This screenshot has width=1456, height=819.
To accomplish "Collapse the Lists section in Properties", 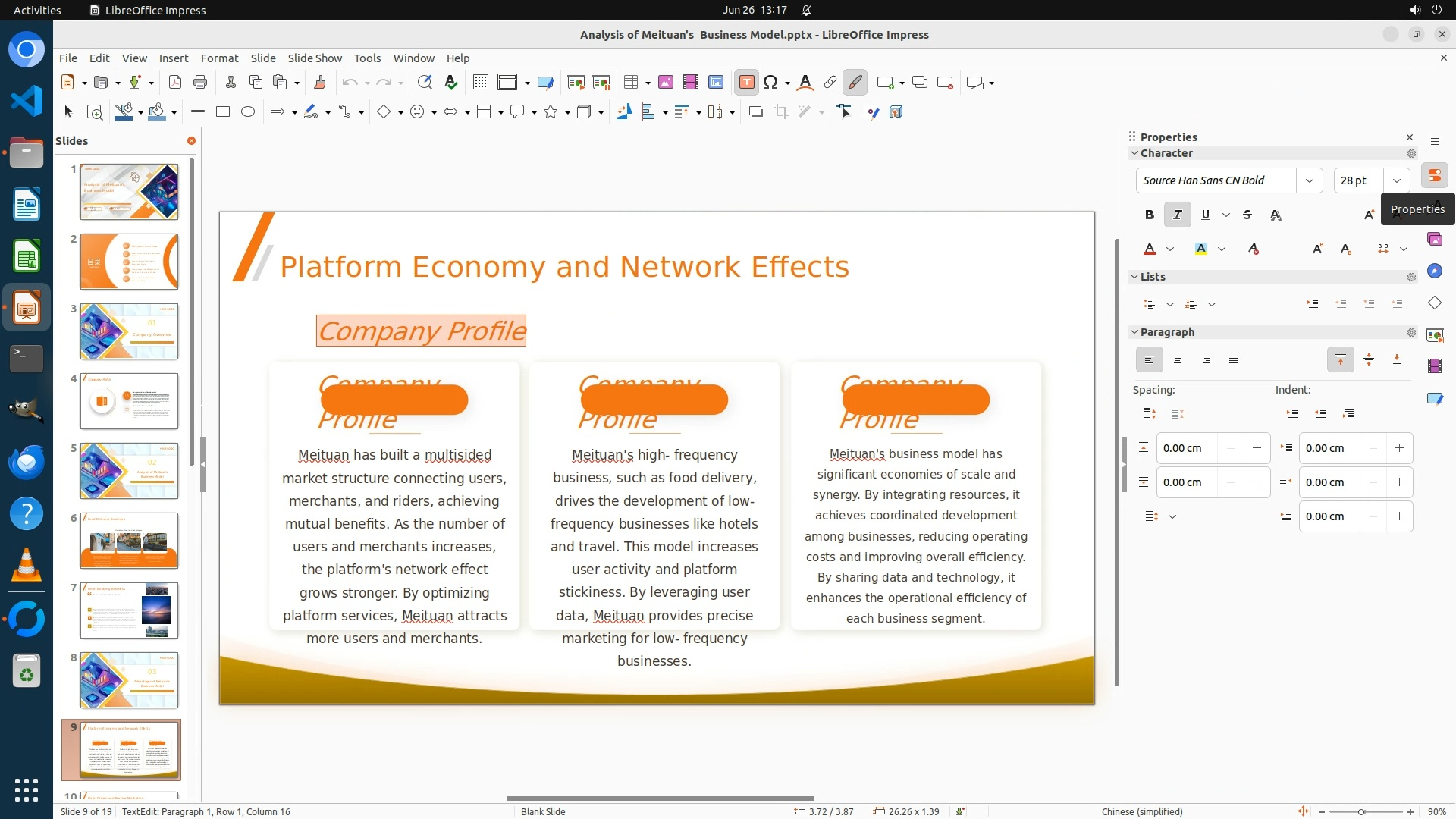I will [1134, 277].
